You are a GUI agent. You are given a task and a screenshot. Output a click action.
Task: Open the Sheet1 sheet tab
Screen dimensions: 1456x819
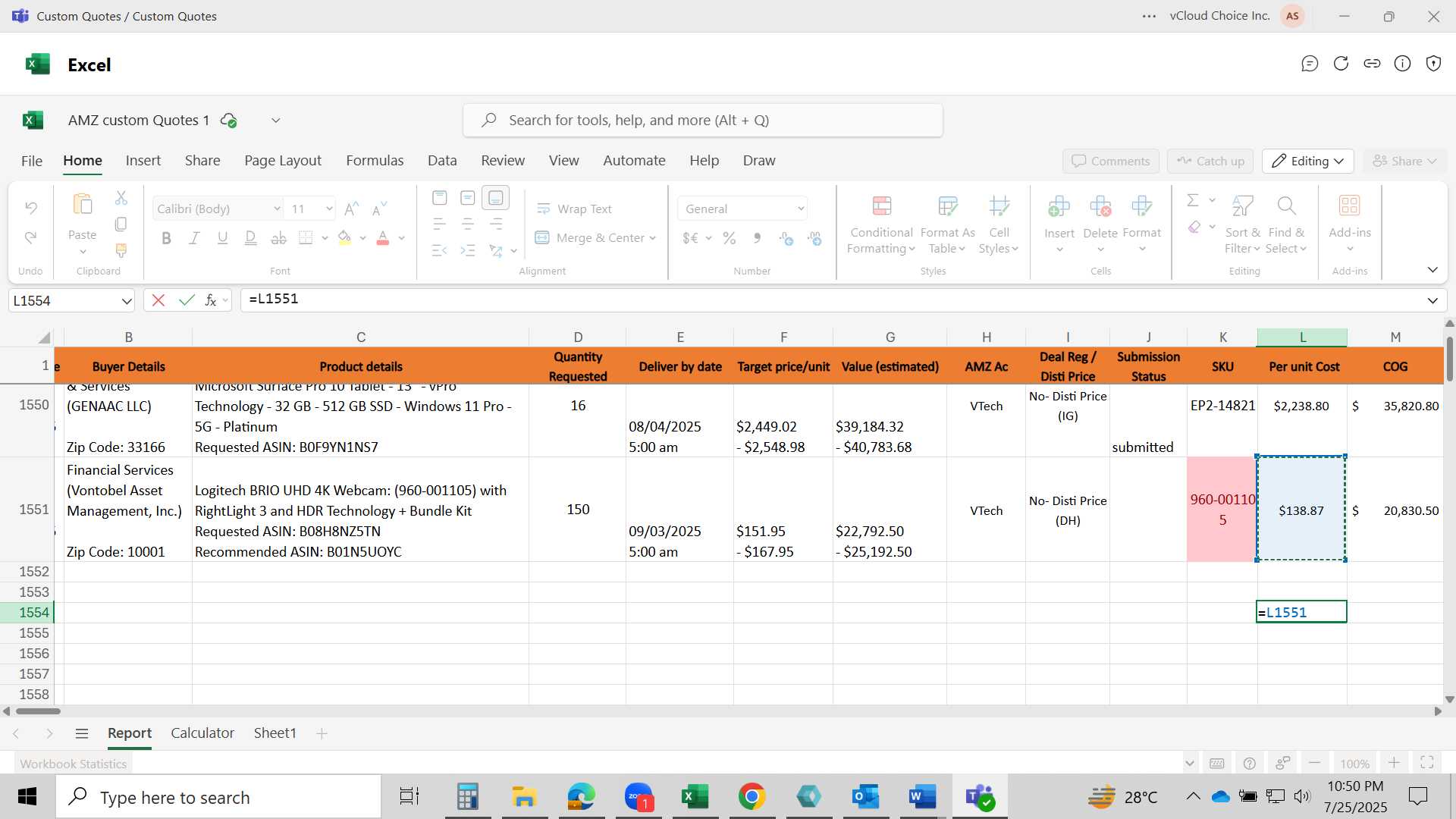[x=275, y=733]
